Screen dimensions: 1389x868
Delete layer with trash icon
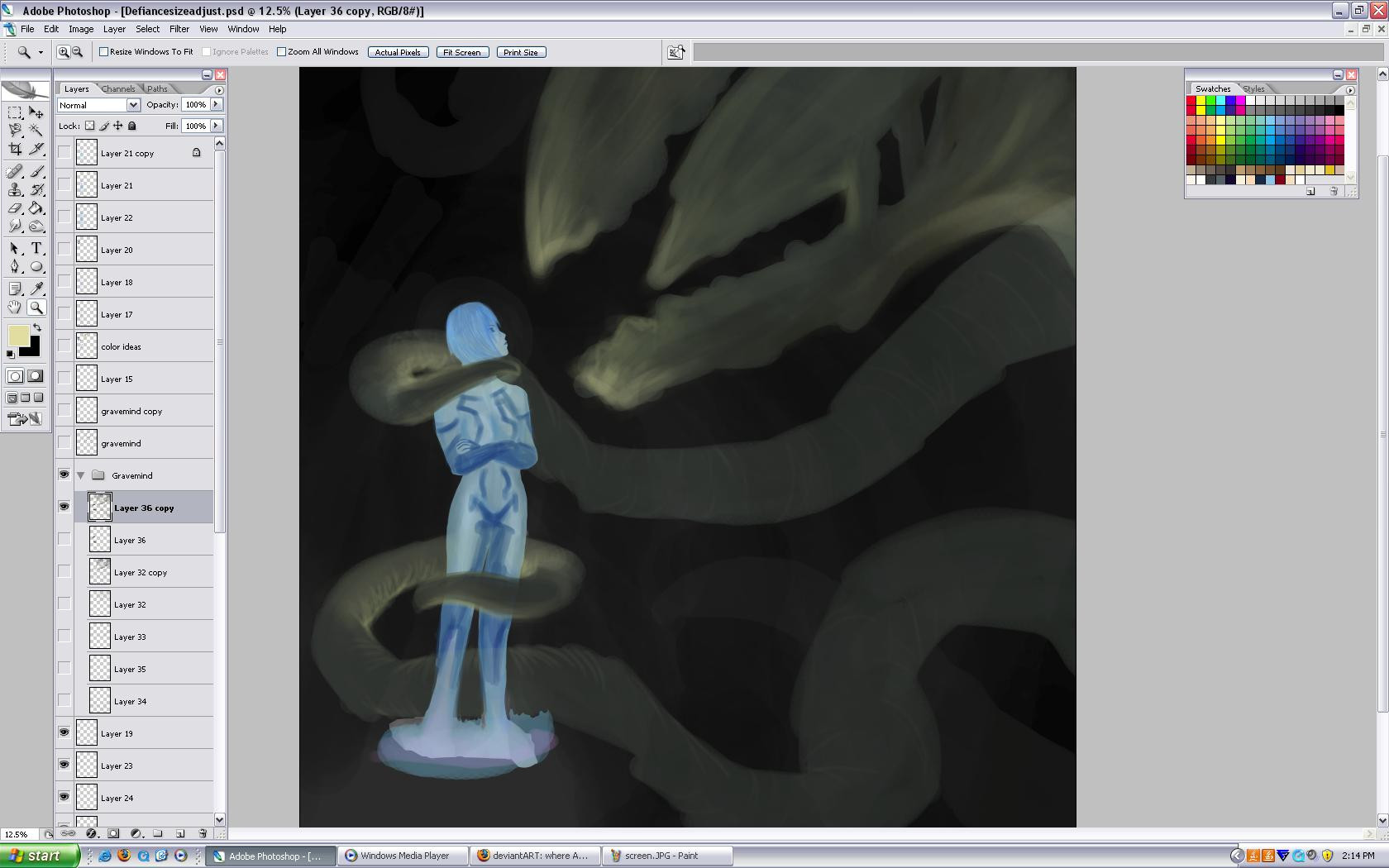point(203,833)
